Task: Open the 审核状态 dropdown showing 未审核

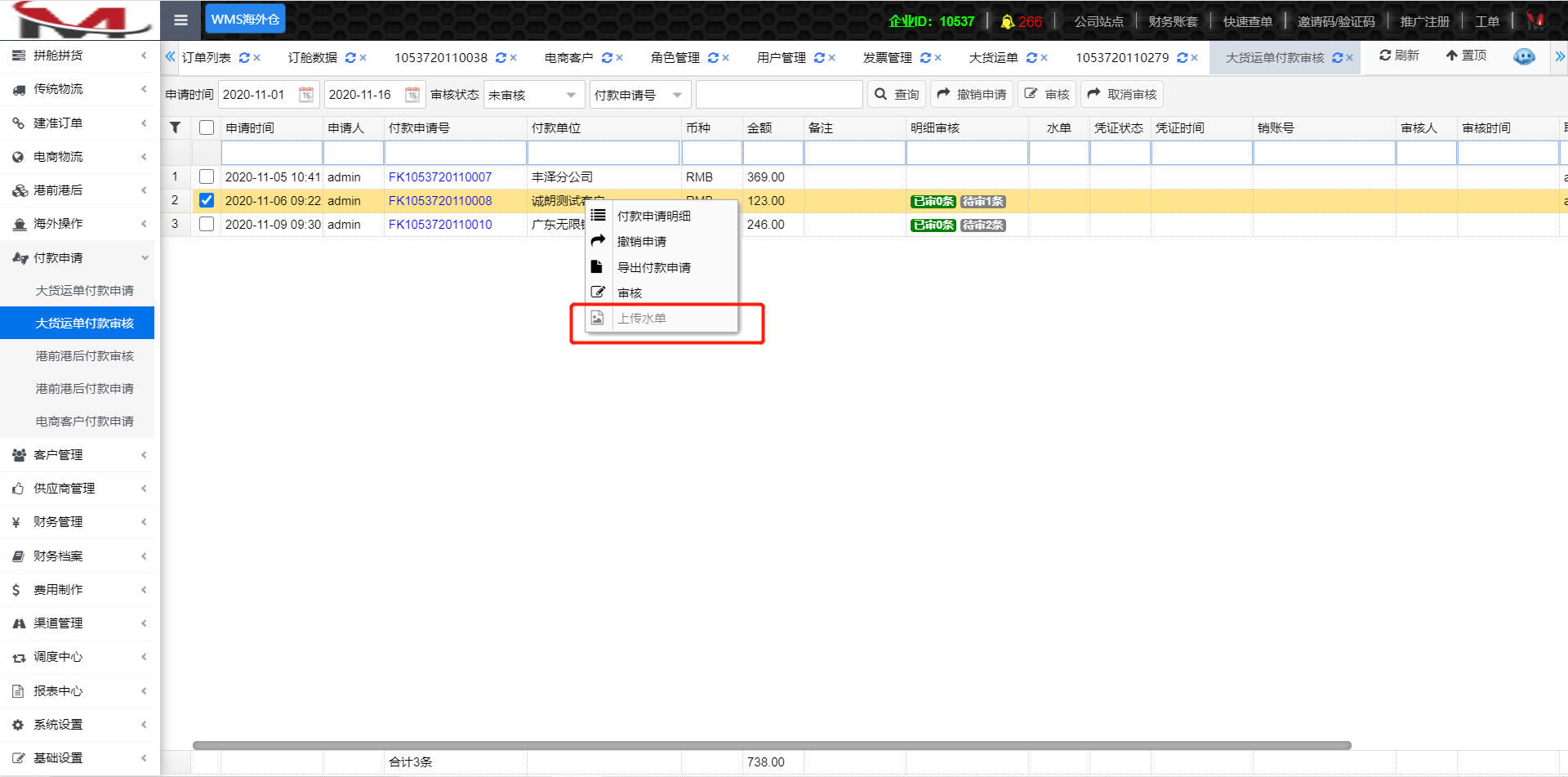Action: click(534, 95)
